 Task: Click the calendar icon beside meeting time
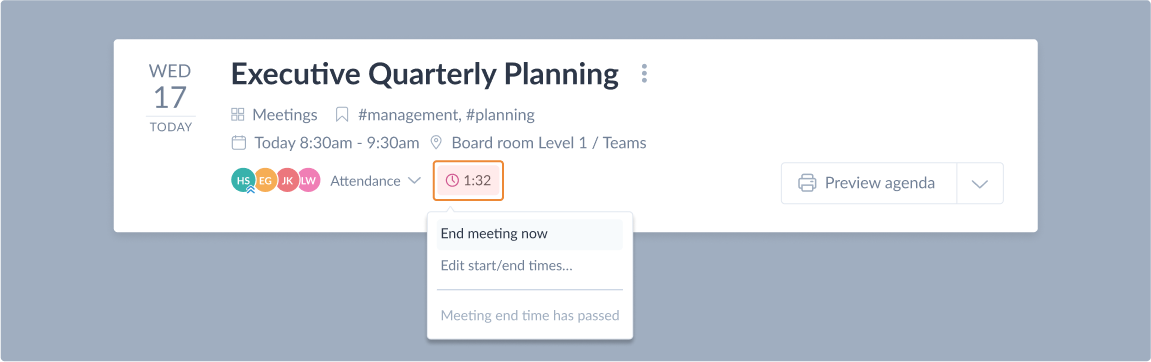[238, 142]
